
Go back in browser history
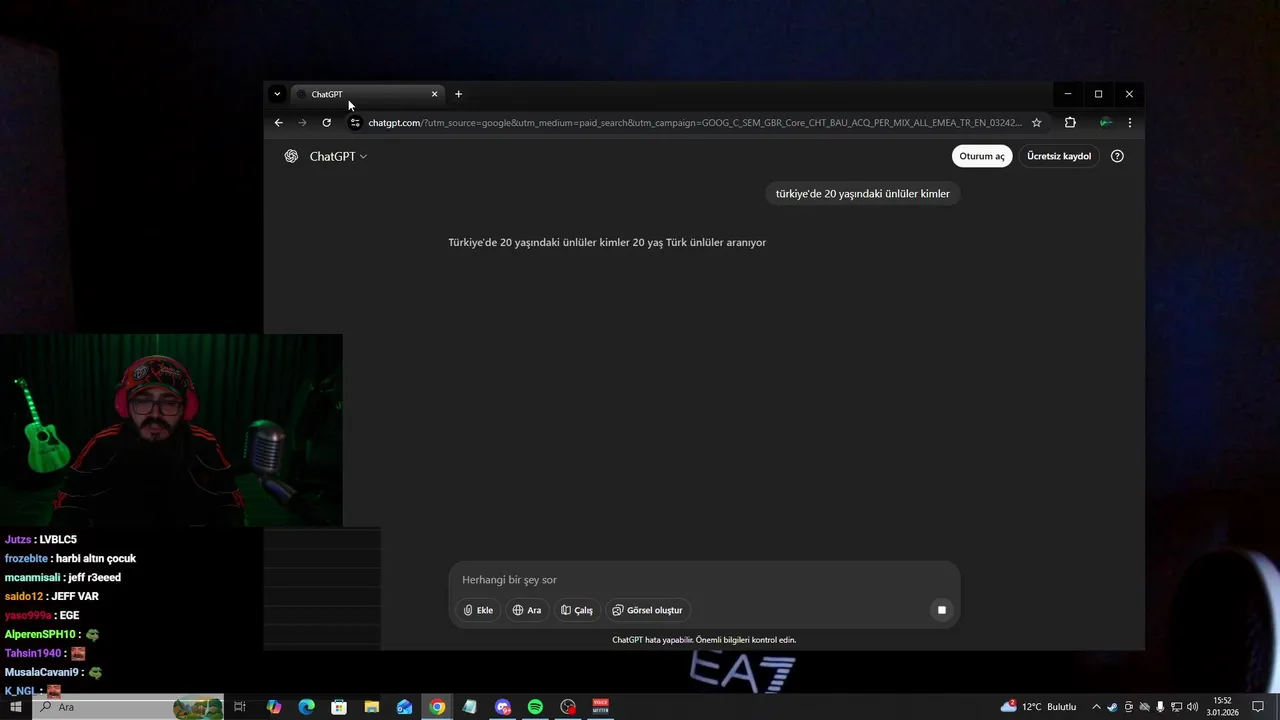278,123
